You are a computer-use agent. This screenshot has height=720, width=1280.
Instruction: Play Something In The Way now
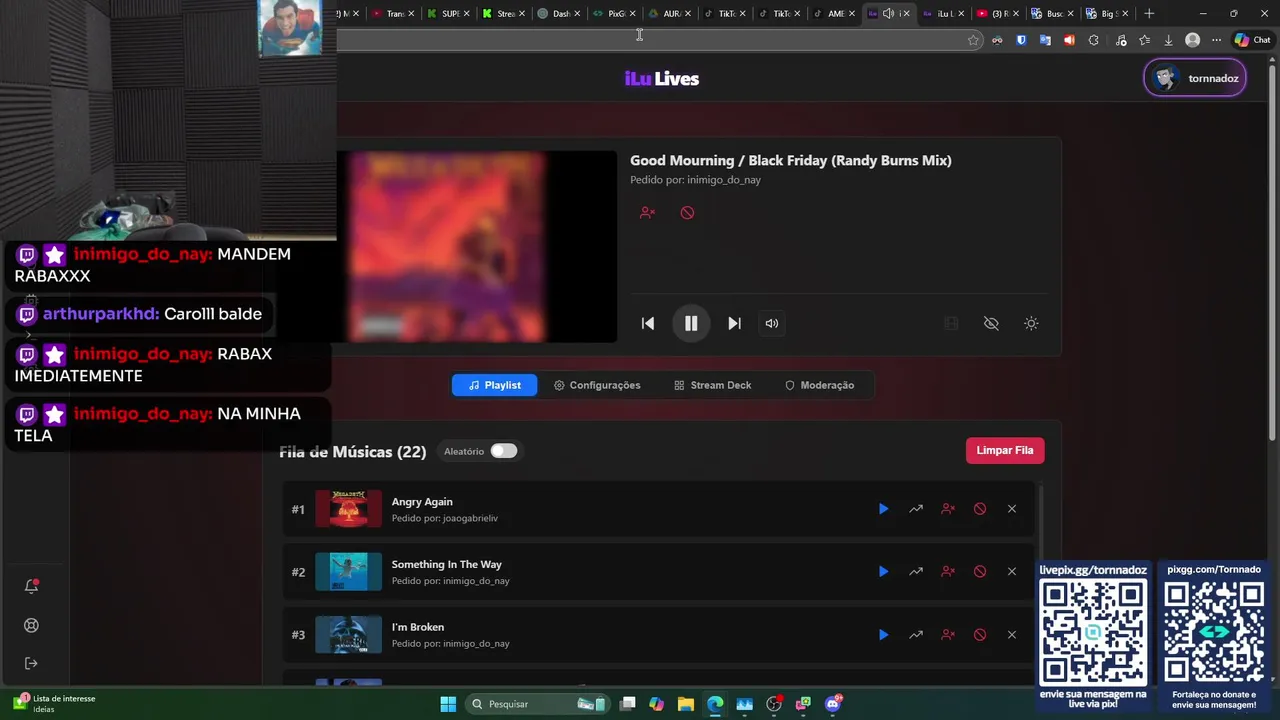[x=883, y=572]
